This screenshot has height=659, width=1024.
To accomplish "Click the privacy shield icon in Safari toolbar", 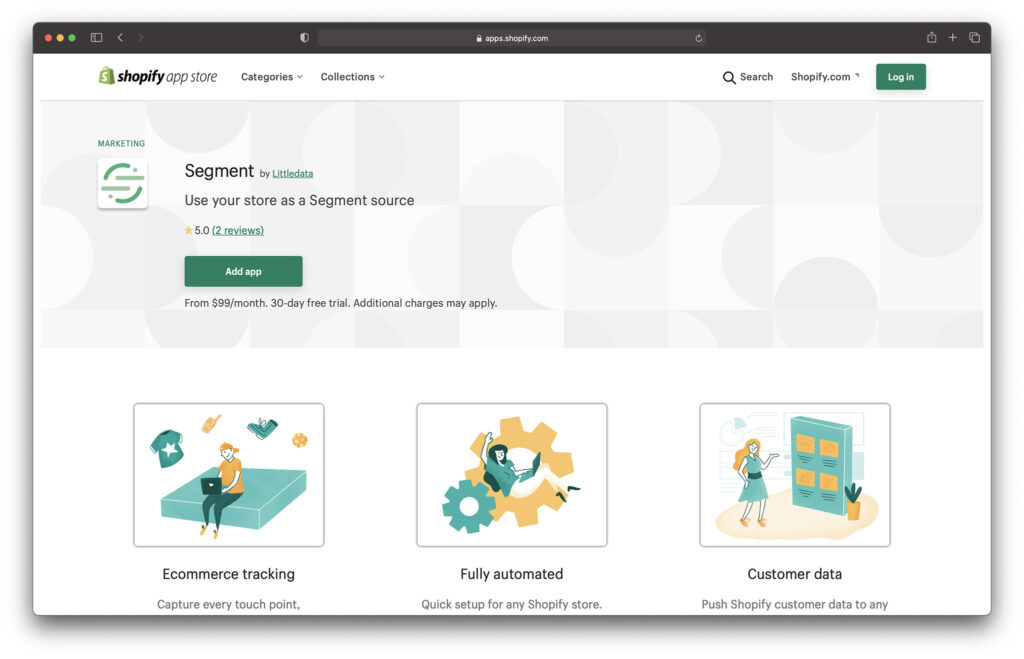I will pyautogui.click(x=303, y=37).
